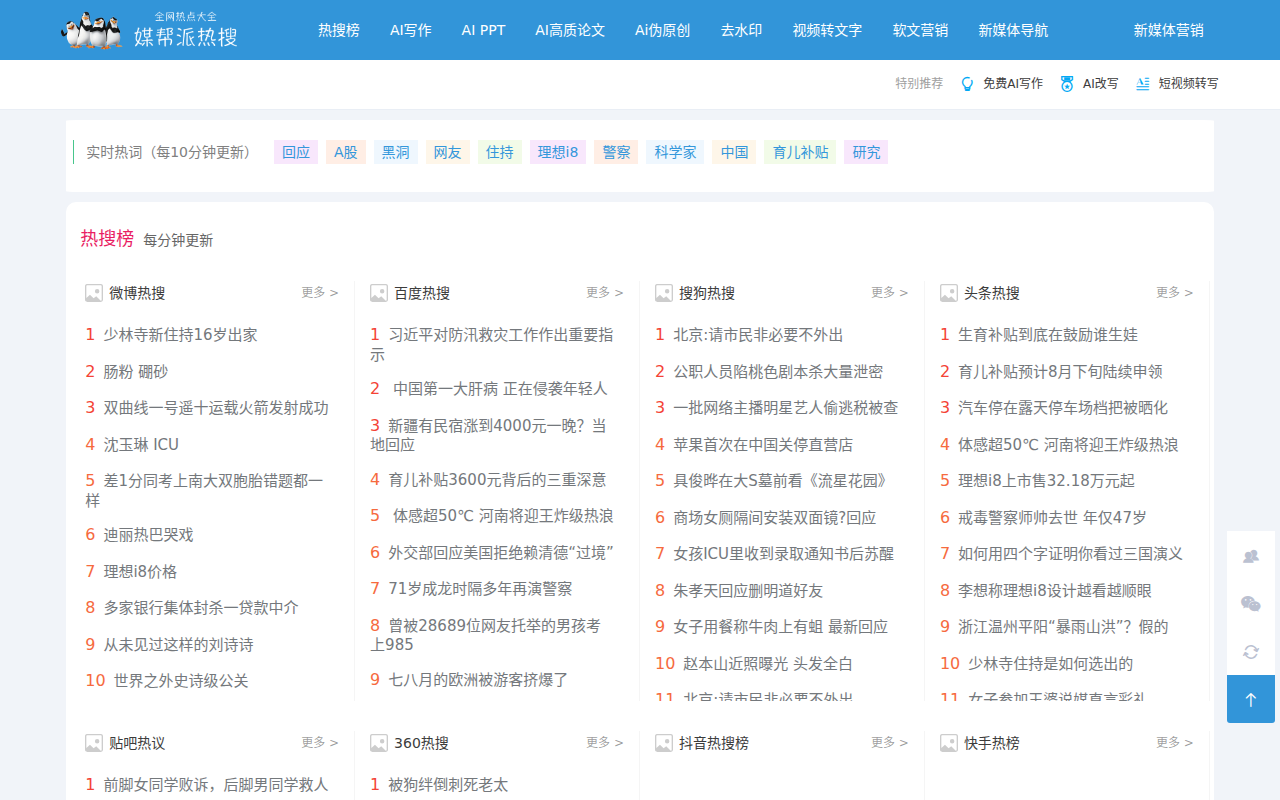The image size is (1280, 800).
Task: Open Baidu item 育儿补贴3600元背后的三重深意
Action: click(497, 480)
